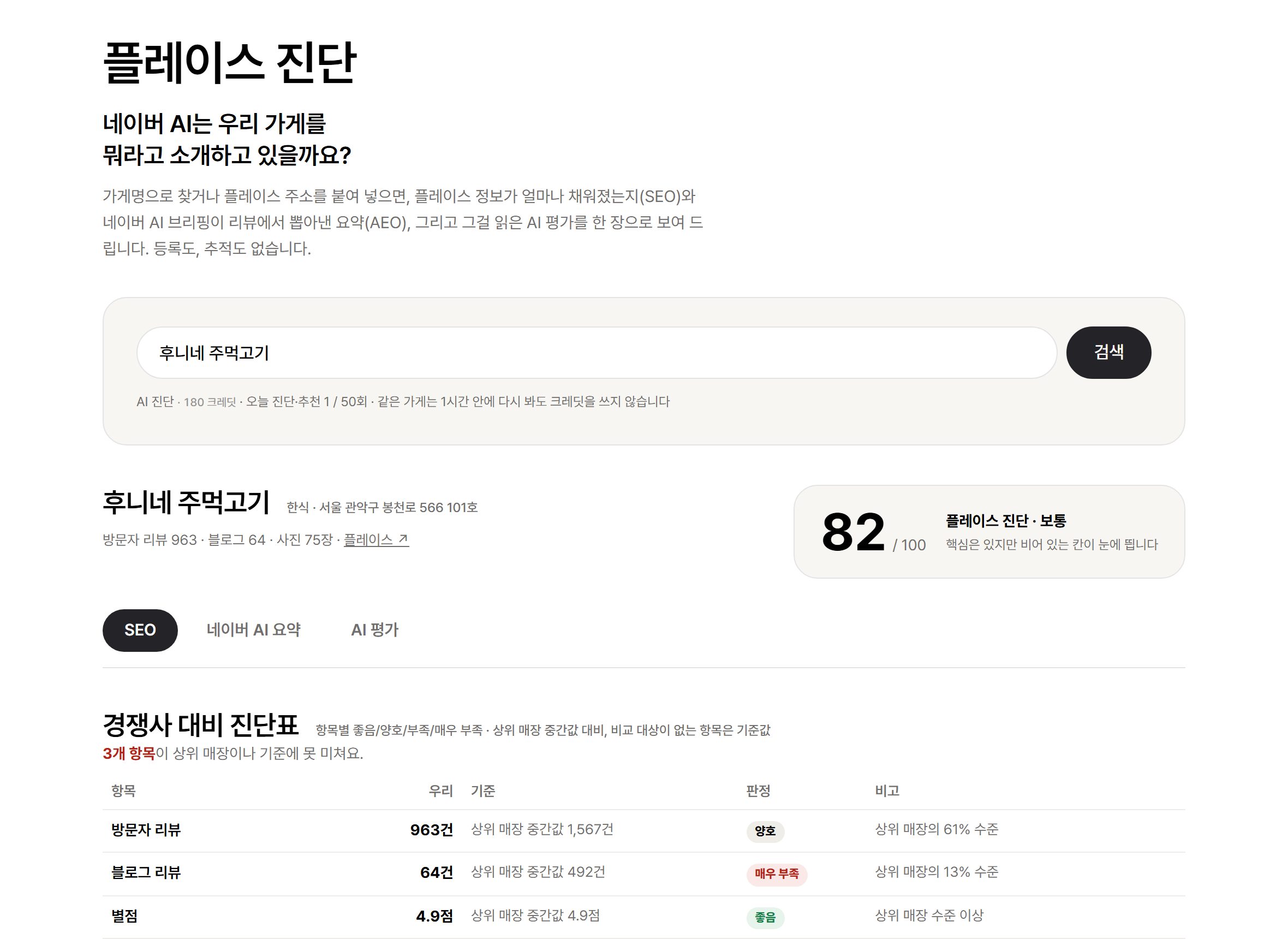This screenshot has width=1288, height=939.
Task: Click the 기준 column header
Action: [483, 791]
